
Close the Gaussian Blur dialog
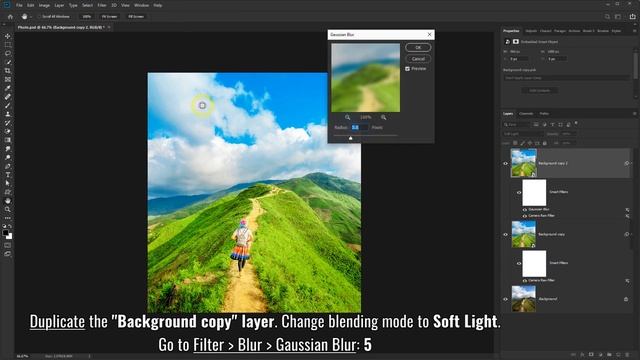[x=429, y=35]
